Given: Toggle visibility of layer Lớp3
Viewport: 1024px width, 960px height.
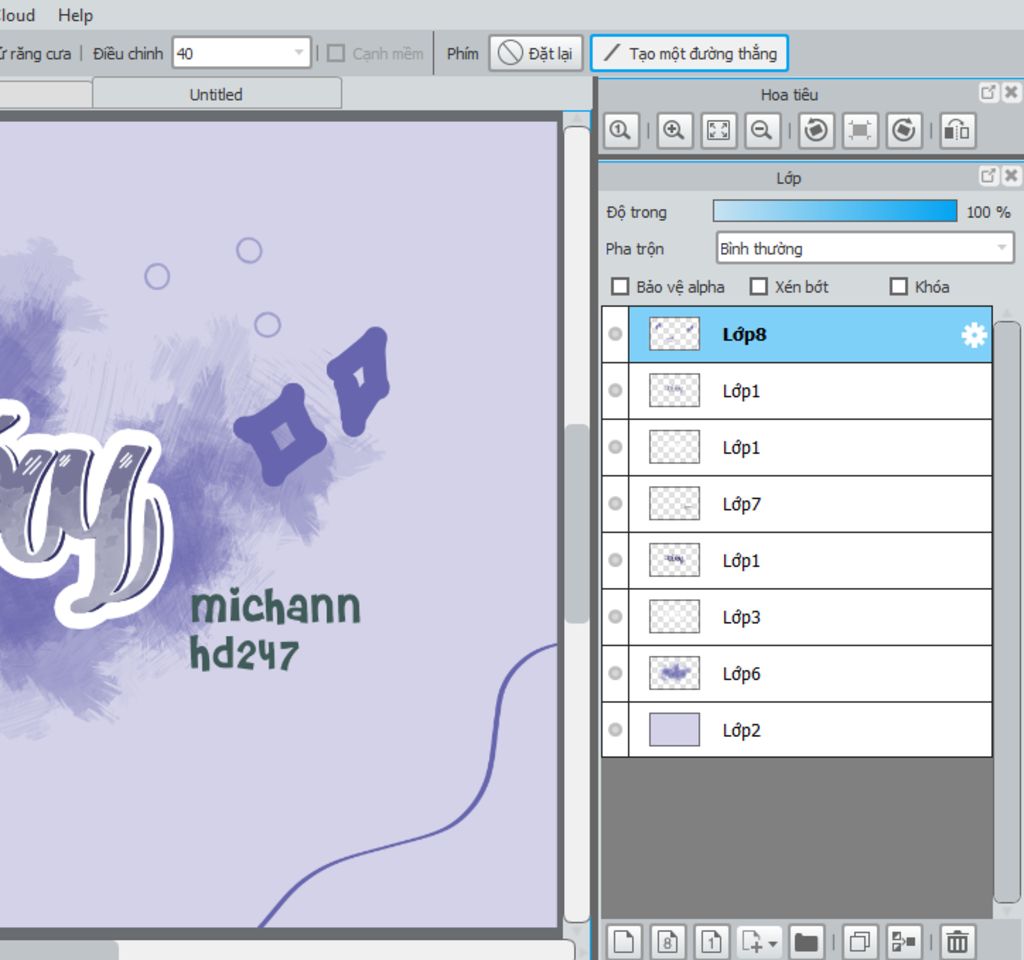Looking at the screenshot, I should point(615,616).
